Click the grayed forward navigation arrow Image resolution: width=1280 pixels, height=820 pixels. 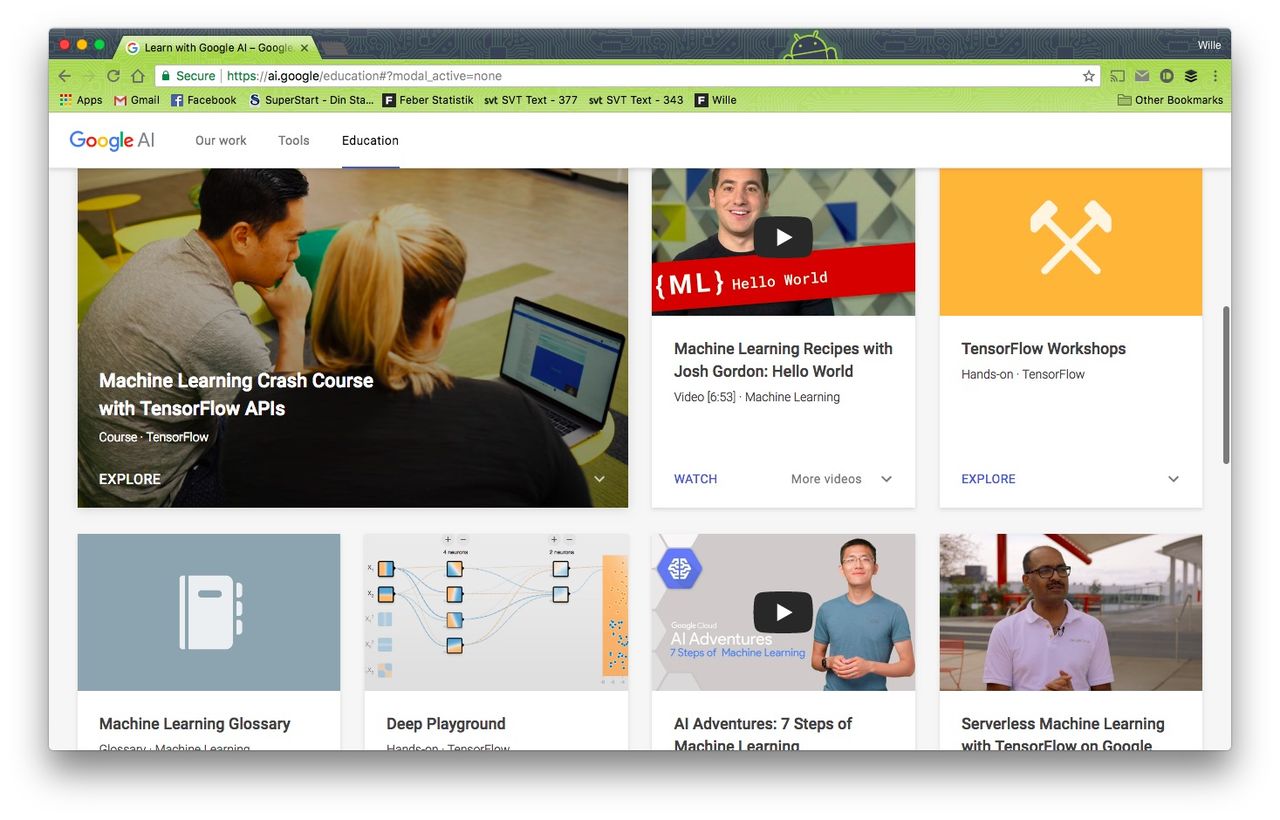89,76
